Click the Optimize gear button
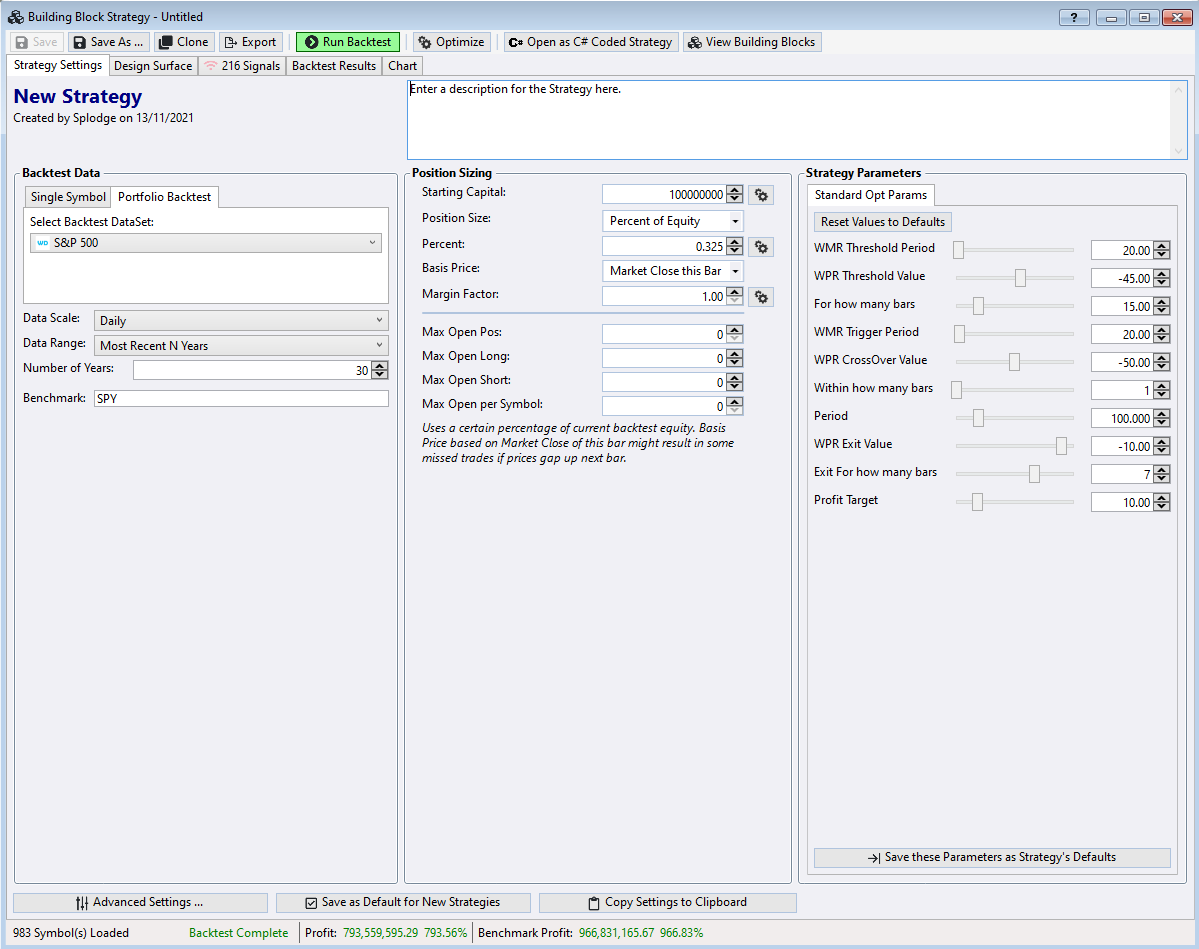 [451, 42]
